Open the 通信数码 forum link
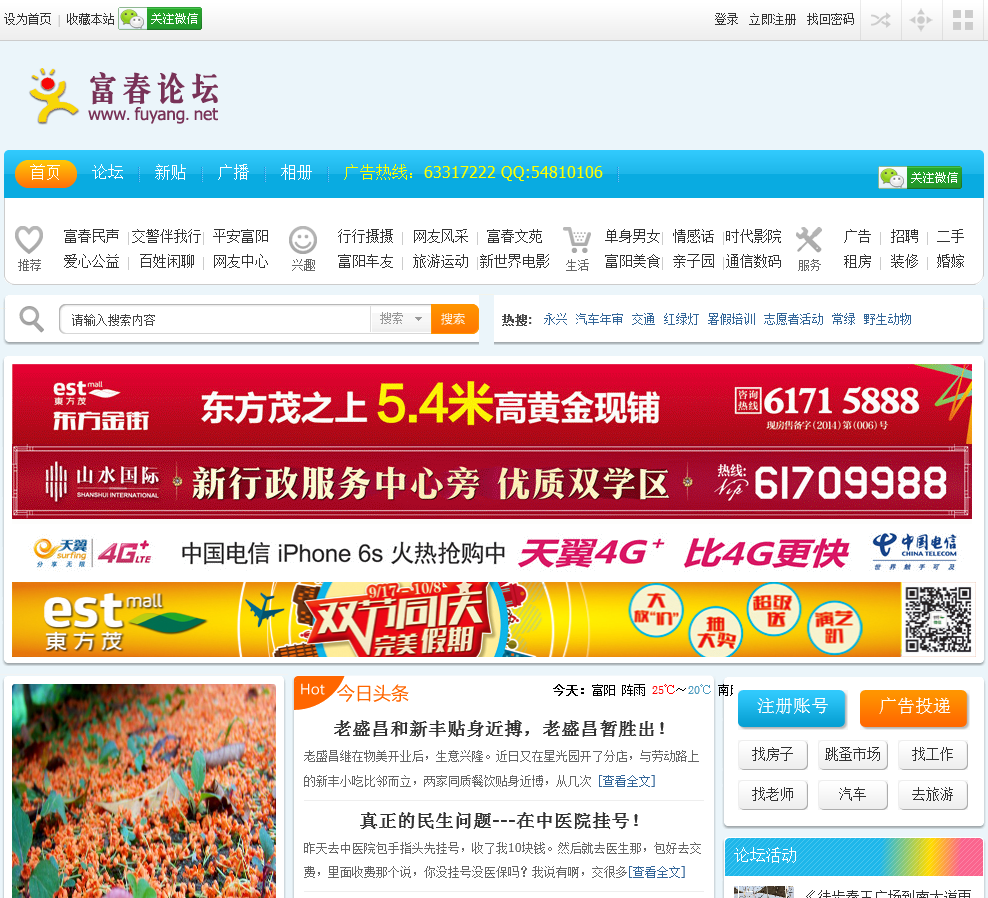The image size is (988, 898). (754, 262)
